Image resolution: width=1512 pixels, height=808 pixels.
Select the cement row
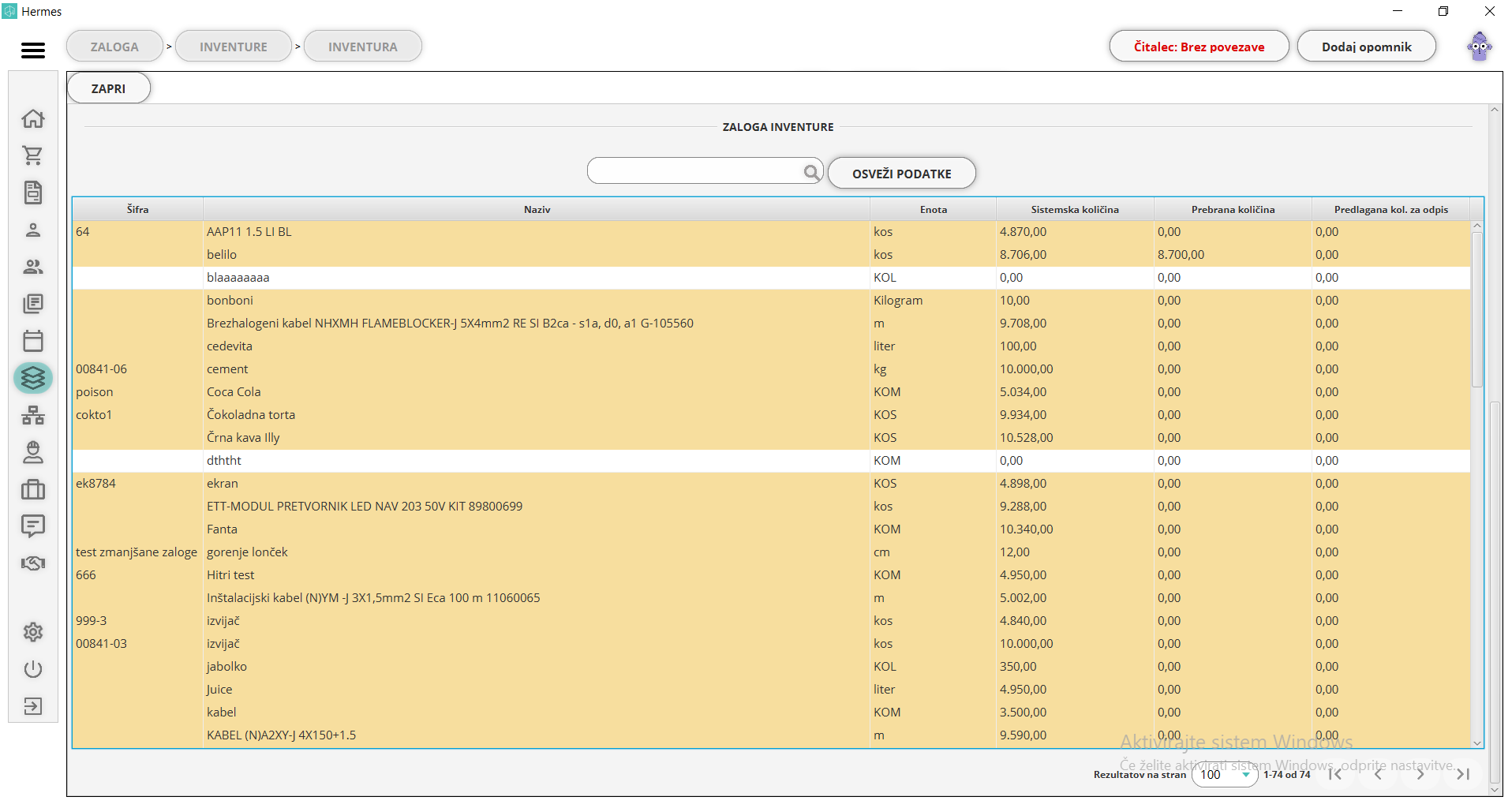point(772,369)
